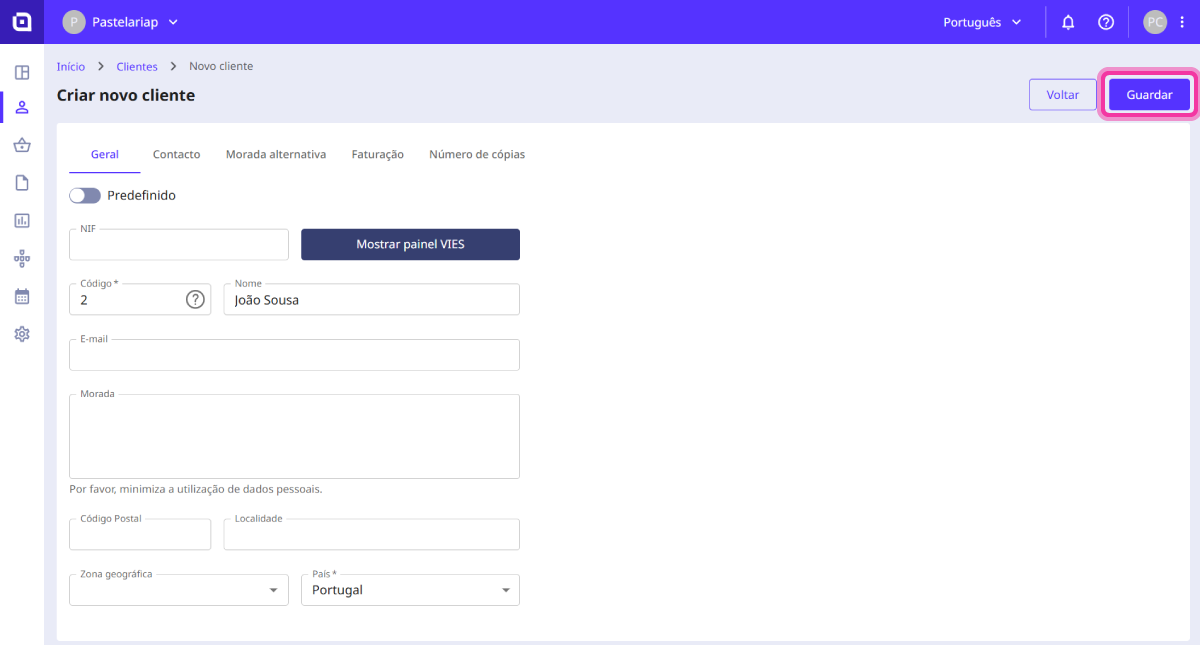Open the products basket icon in sidebar

coord(22,145)
